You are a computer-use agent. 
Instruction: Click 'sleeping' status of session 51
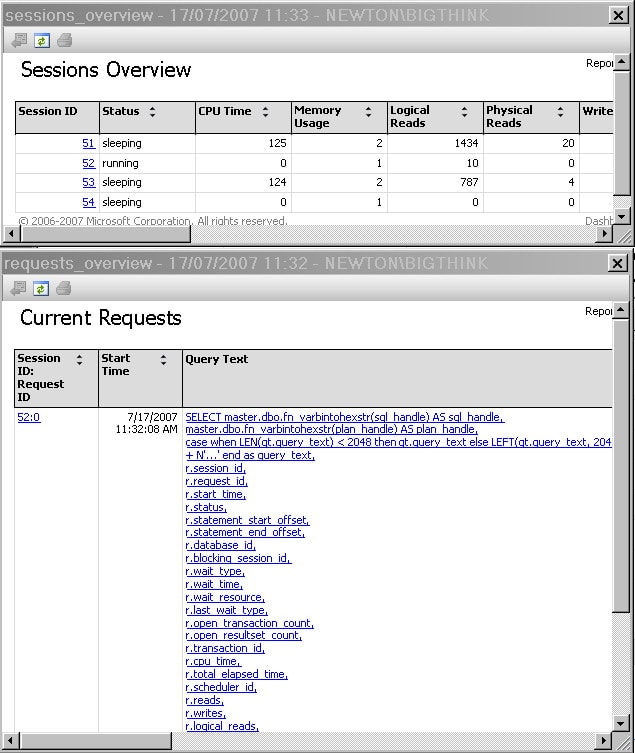click(122, 143)
